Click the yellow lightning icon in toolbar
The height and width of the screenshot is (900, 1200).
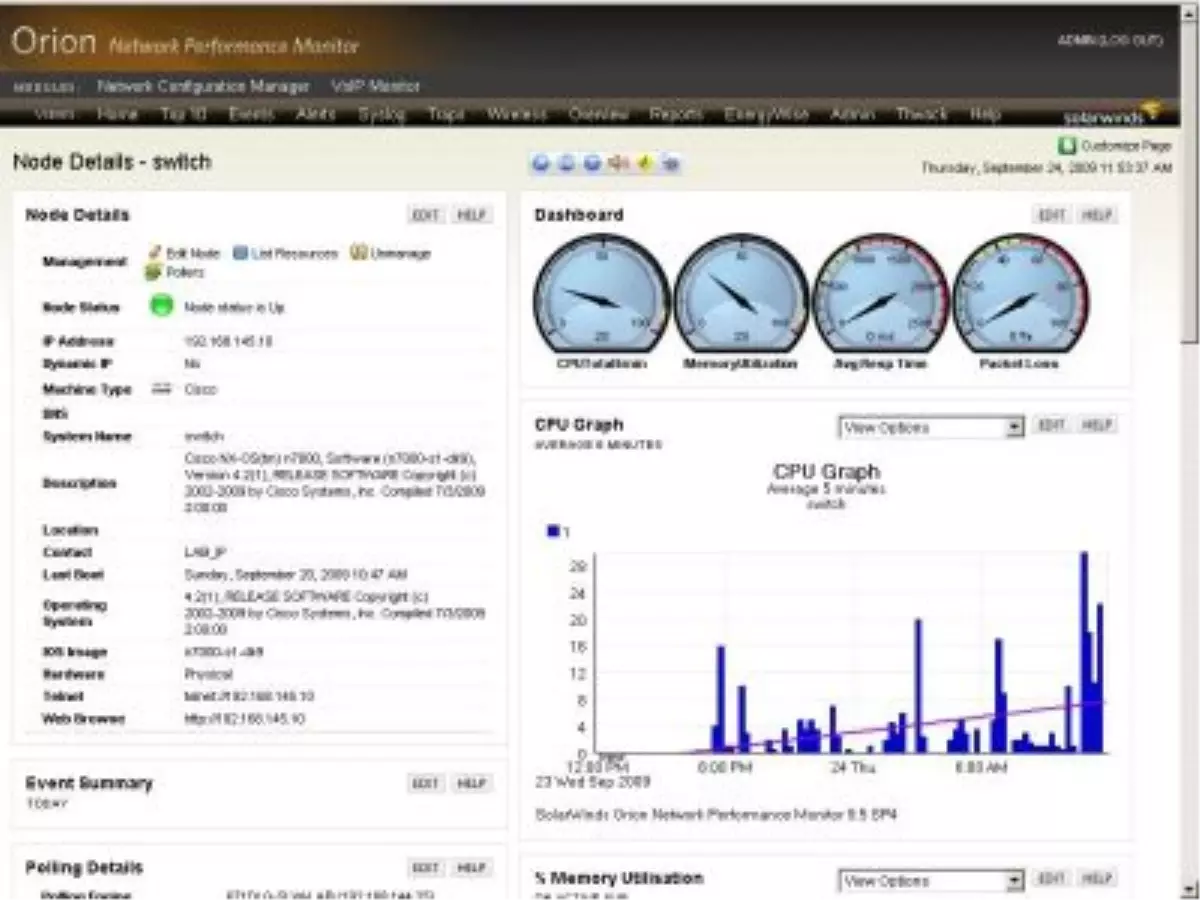pos(645,163)
